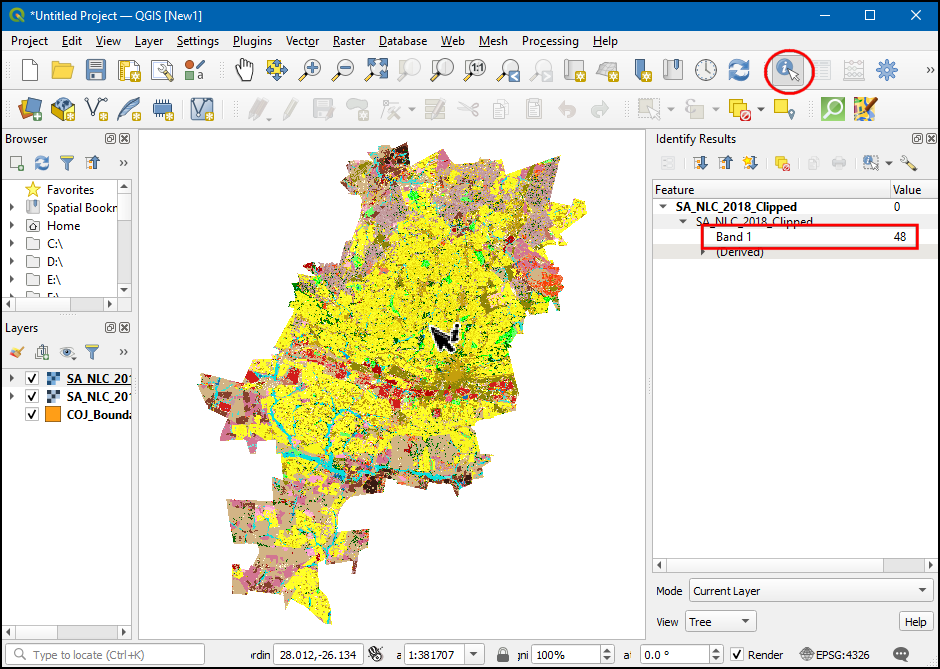Open the Processing menu
This screenshot has height=669, width=940.
coord(549,41)
